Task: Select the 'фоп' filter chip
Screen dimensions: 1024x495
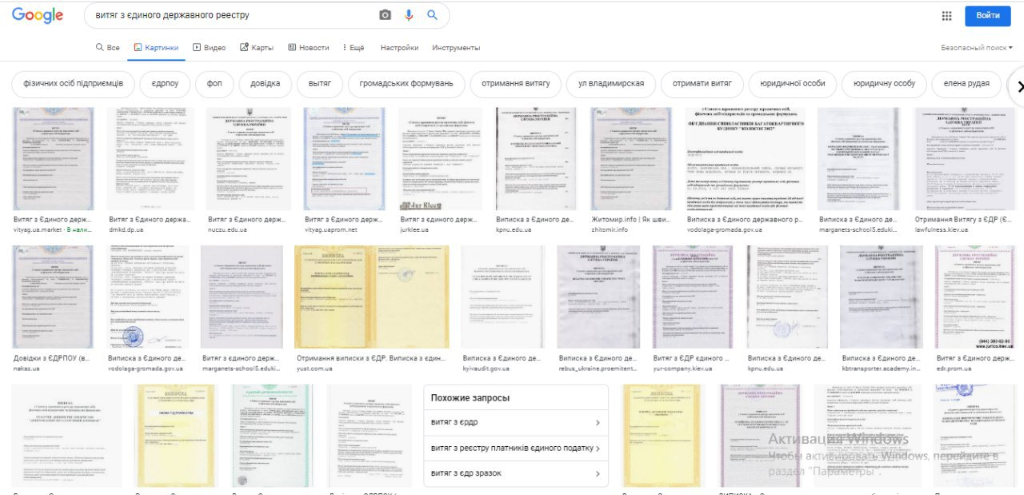Action: coord(214,83)
